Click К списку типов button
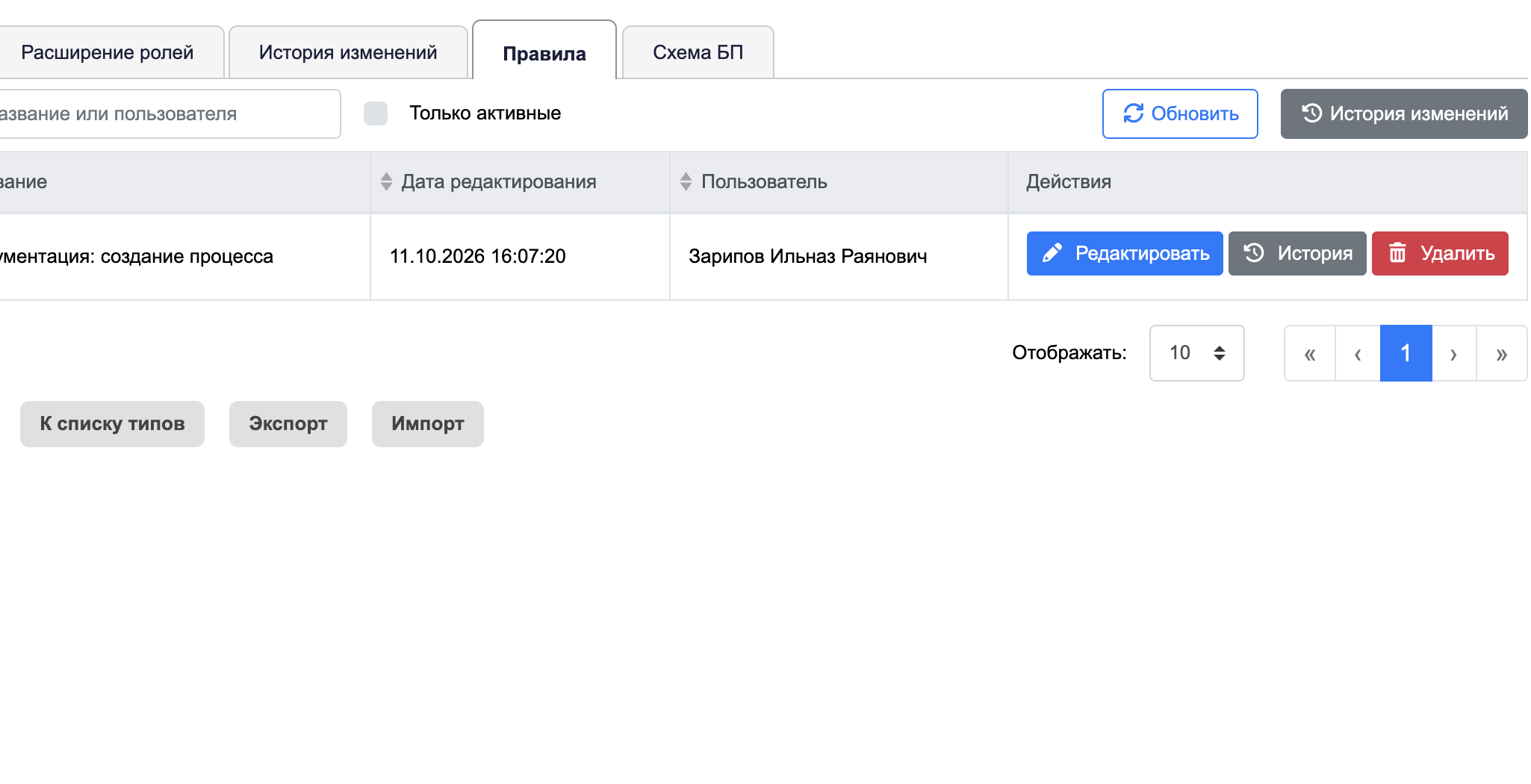This screenshot has height=784, width=1531. click(112, 424)
